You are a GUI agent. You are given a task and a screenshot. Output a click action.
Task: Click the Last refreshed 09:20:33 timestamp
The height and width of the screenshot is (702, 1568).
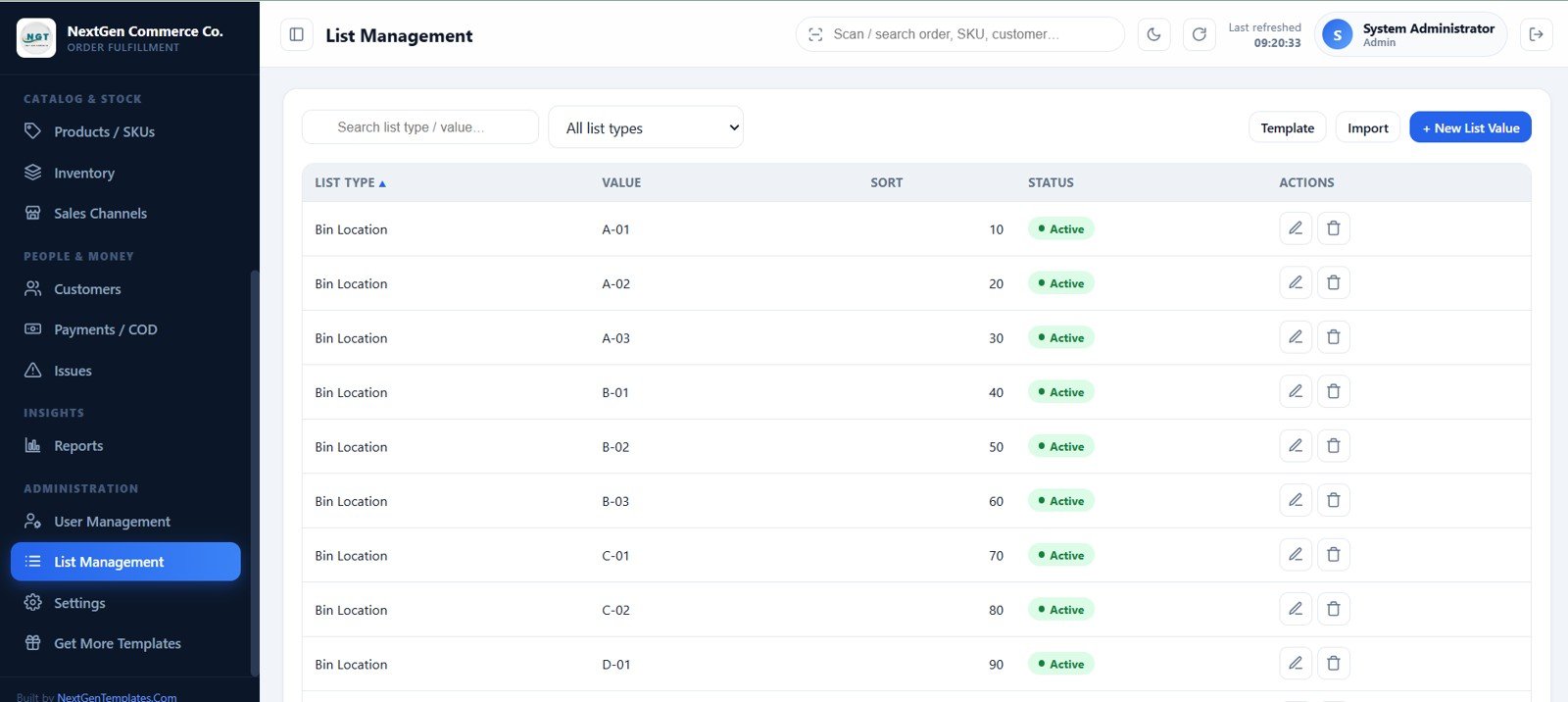click(x=1264, y=35)
